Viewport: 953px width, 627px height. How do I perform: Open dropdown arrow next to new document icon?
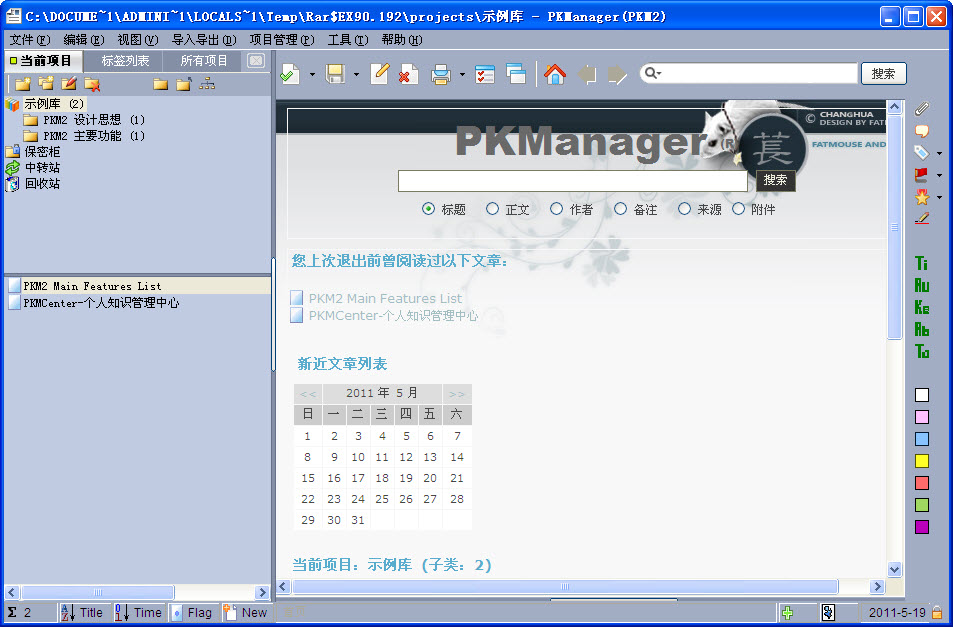click(x=312, y=75)
